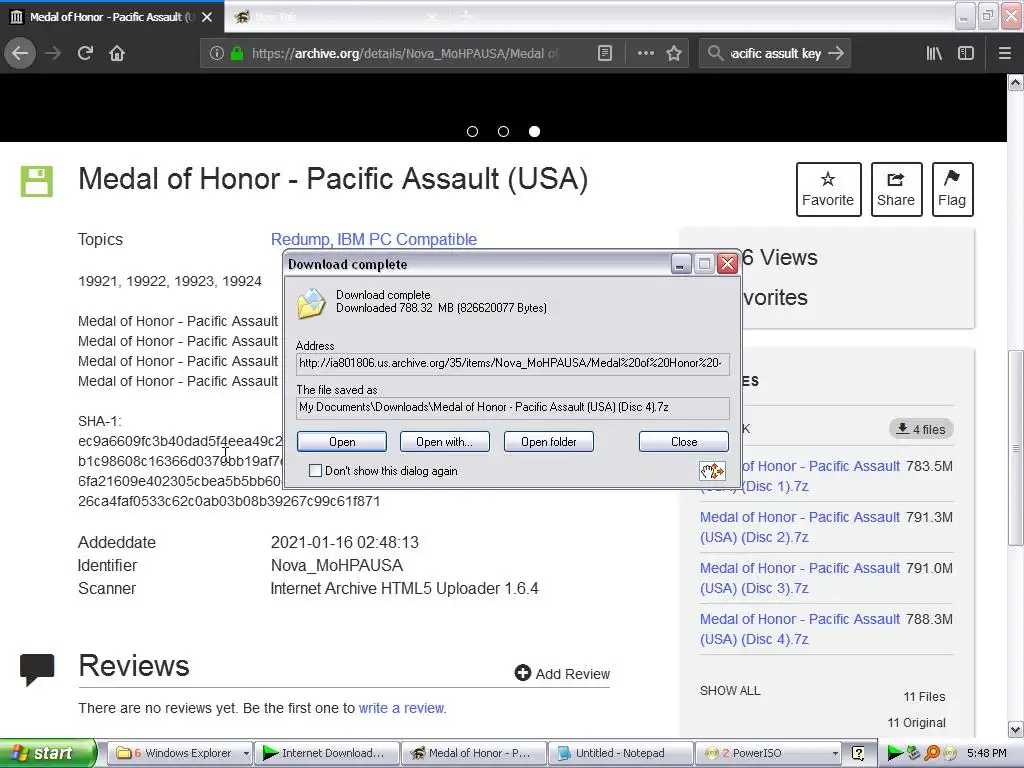Click the SHA-1 hash ending c99c61f871
The image size is (1024, 768).
(229, 502)
